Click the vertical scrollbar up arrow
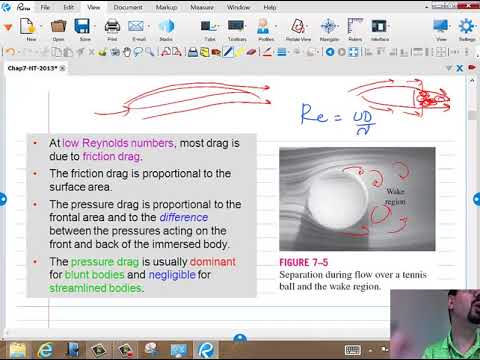This screenshot has height=360, width=480. [472, 81]
